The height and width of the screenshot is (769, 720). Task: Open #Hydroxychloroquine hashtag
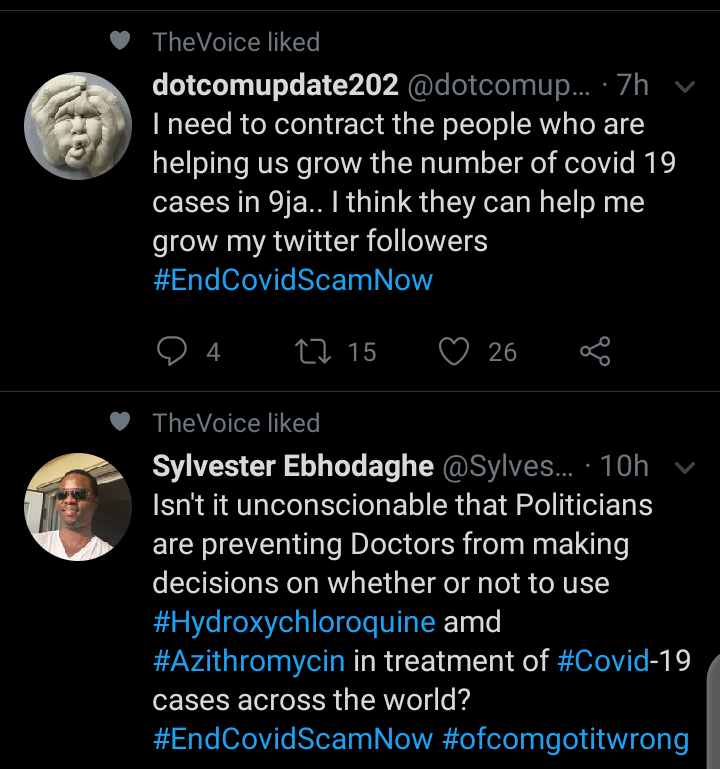(x=294, y=622)
